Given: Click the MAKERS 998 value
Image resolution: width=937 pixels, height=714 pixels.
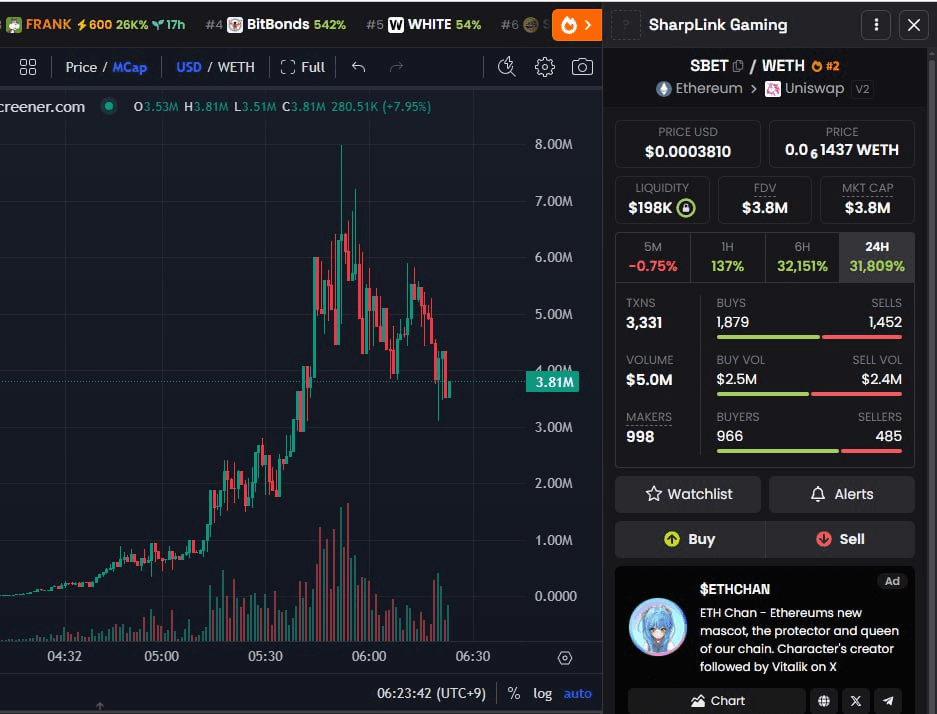Looking at the screenshot, I should [x=640, y=437].
